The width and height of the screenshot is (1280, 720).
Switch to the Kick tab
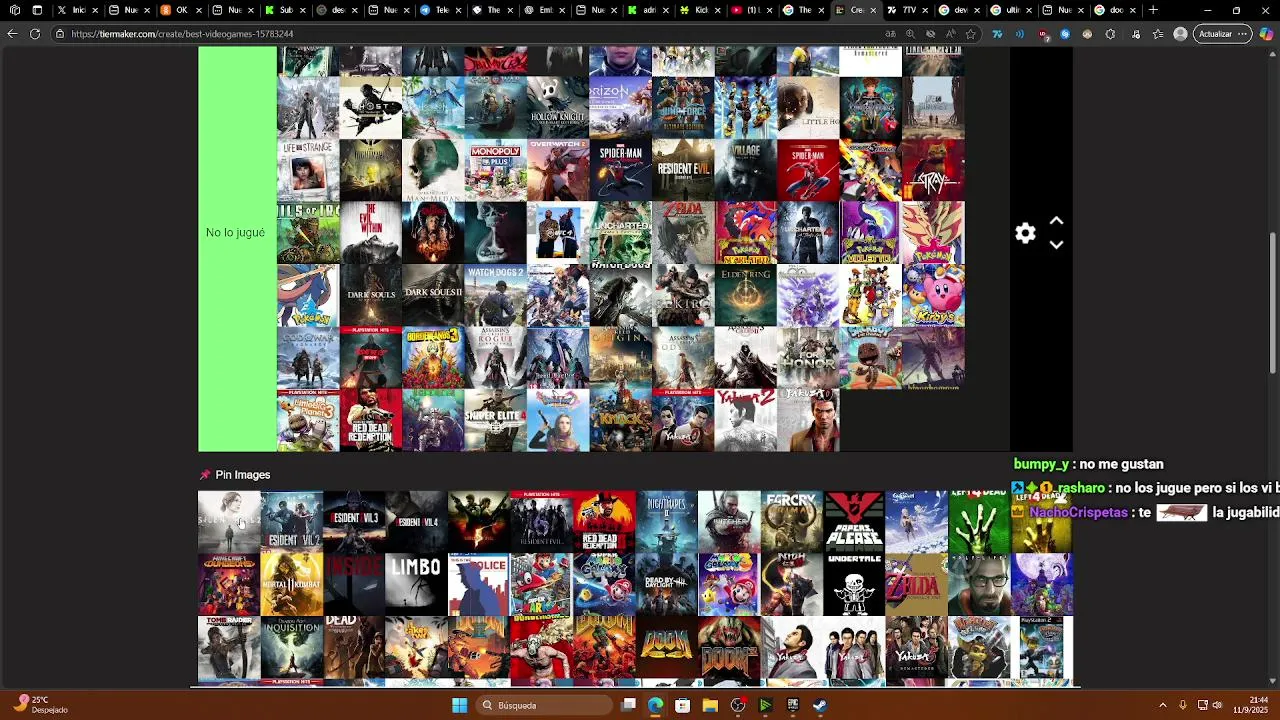tap(702, 10)
